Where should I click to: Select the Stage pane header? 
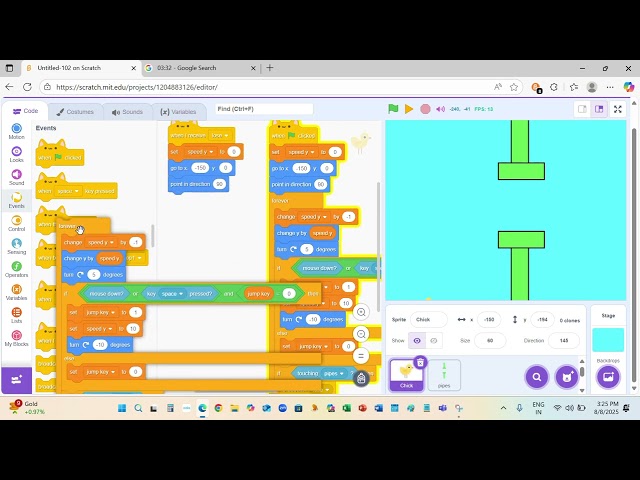point(608,316)
